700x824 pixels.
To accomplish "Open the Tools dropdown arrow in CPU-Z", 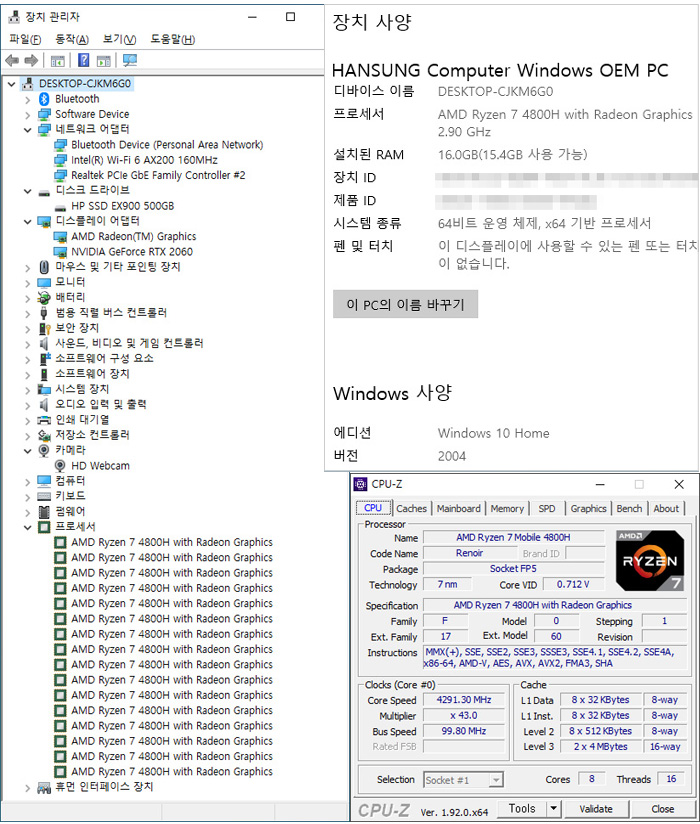I will coord(553,808).
